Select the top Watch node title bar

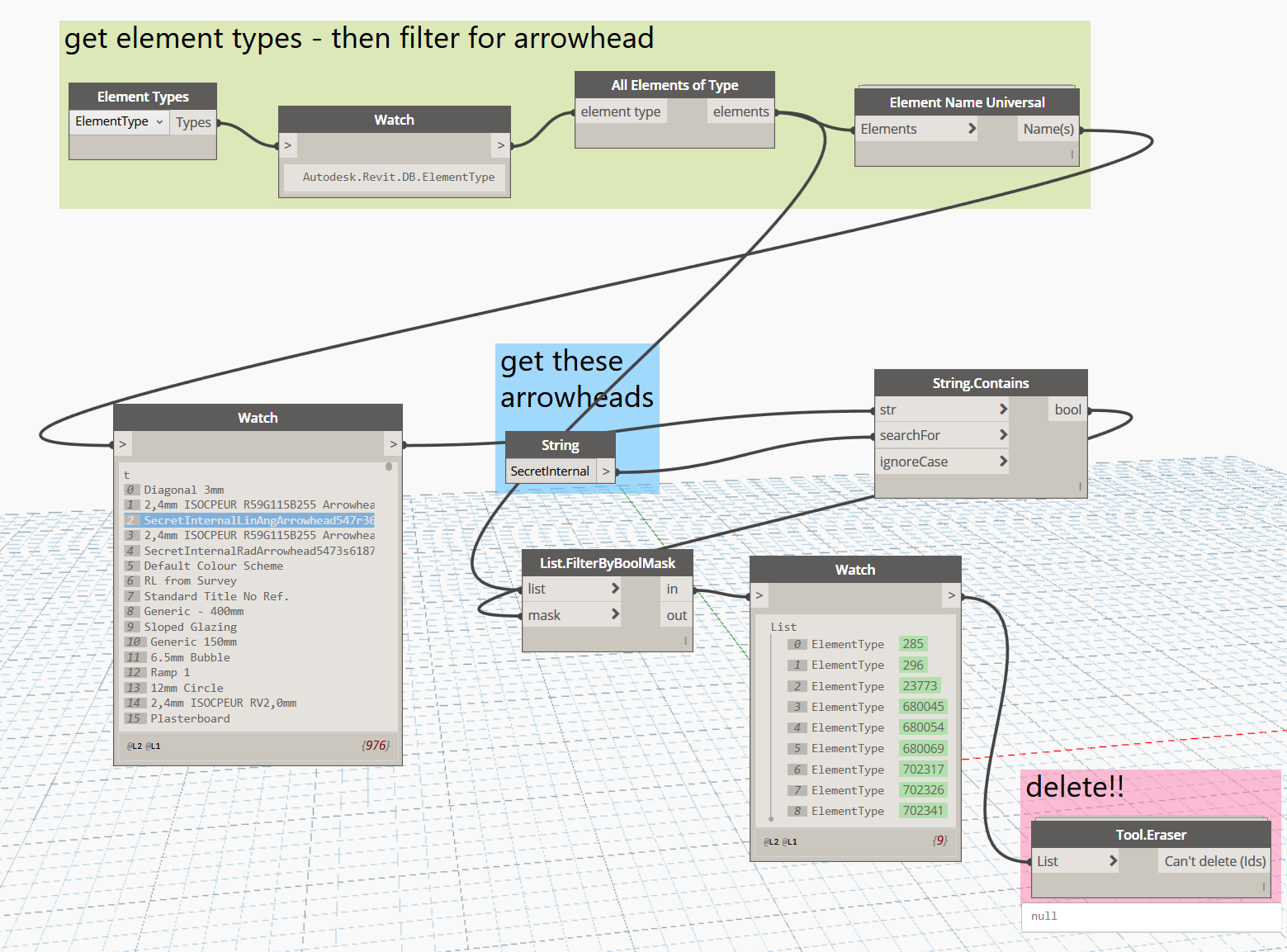[x=395, y=120]
